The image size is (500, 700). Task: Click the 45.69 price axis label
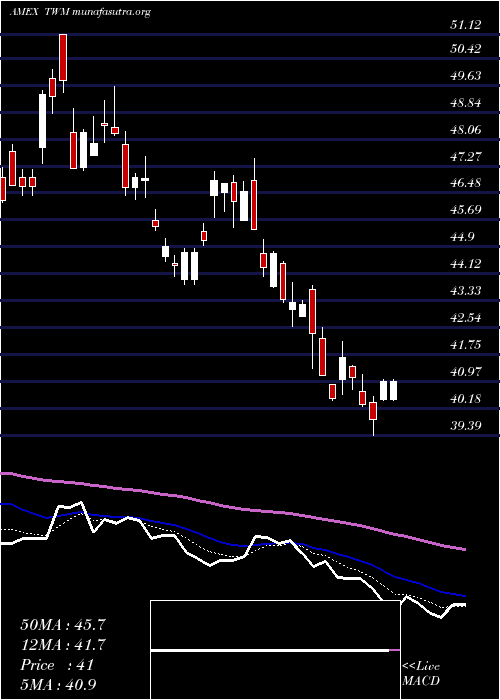466,210
